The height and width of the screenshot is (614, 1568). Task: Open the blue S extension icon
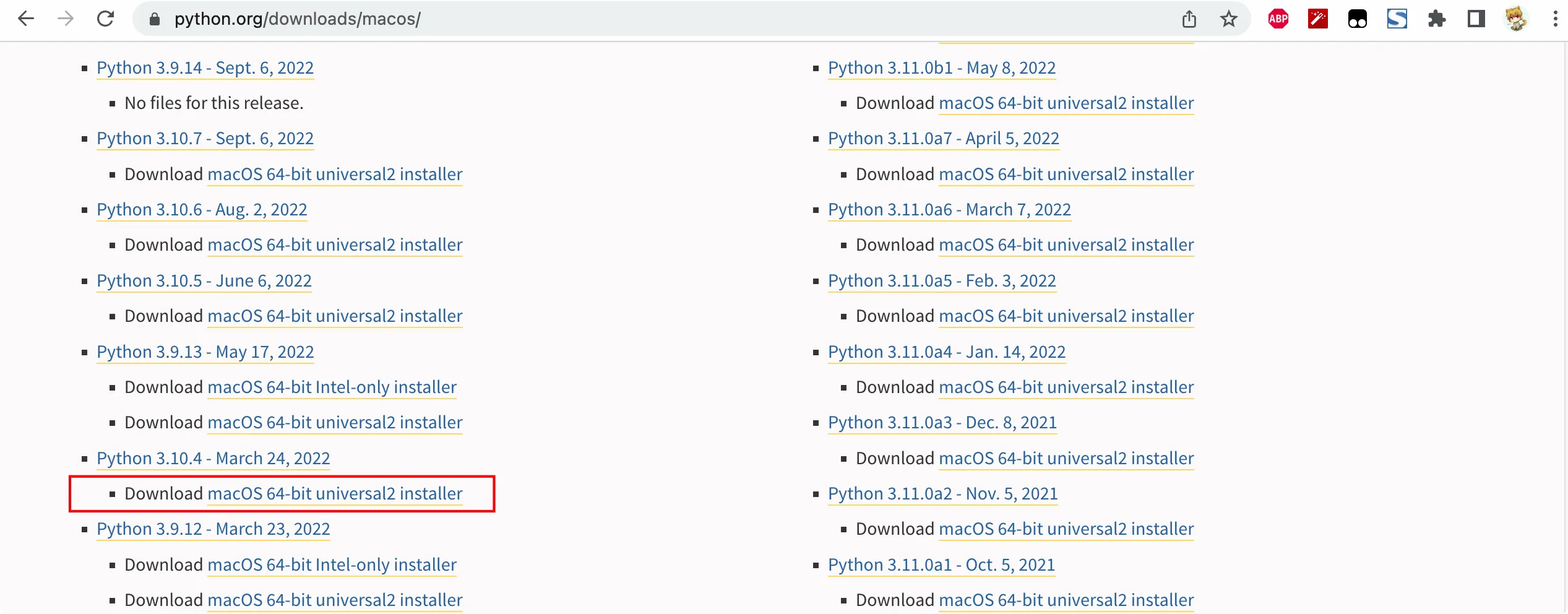click(1397, 19)
